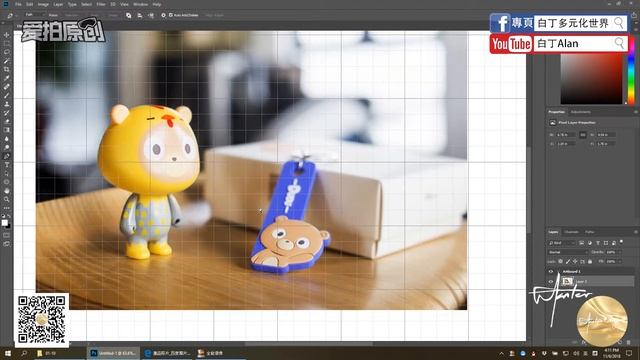The image size is (640, 360).
Task: Select the Pen tool in toolbox
Action: pos(7,156)
